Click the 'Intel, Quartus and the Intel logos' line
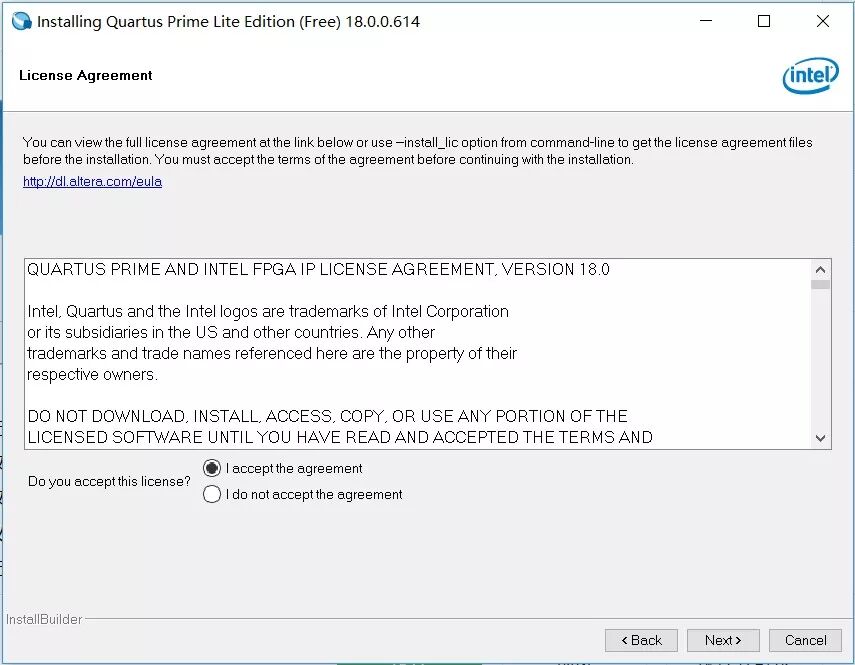Viewport: 855px width, 665px height. (x=268, y=311)
